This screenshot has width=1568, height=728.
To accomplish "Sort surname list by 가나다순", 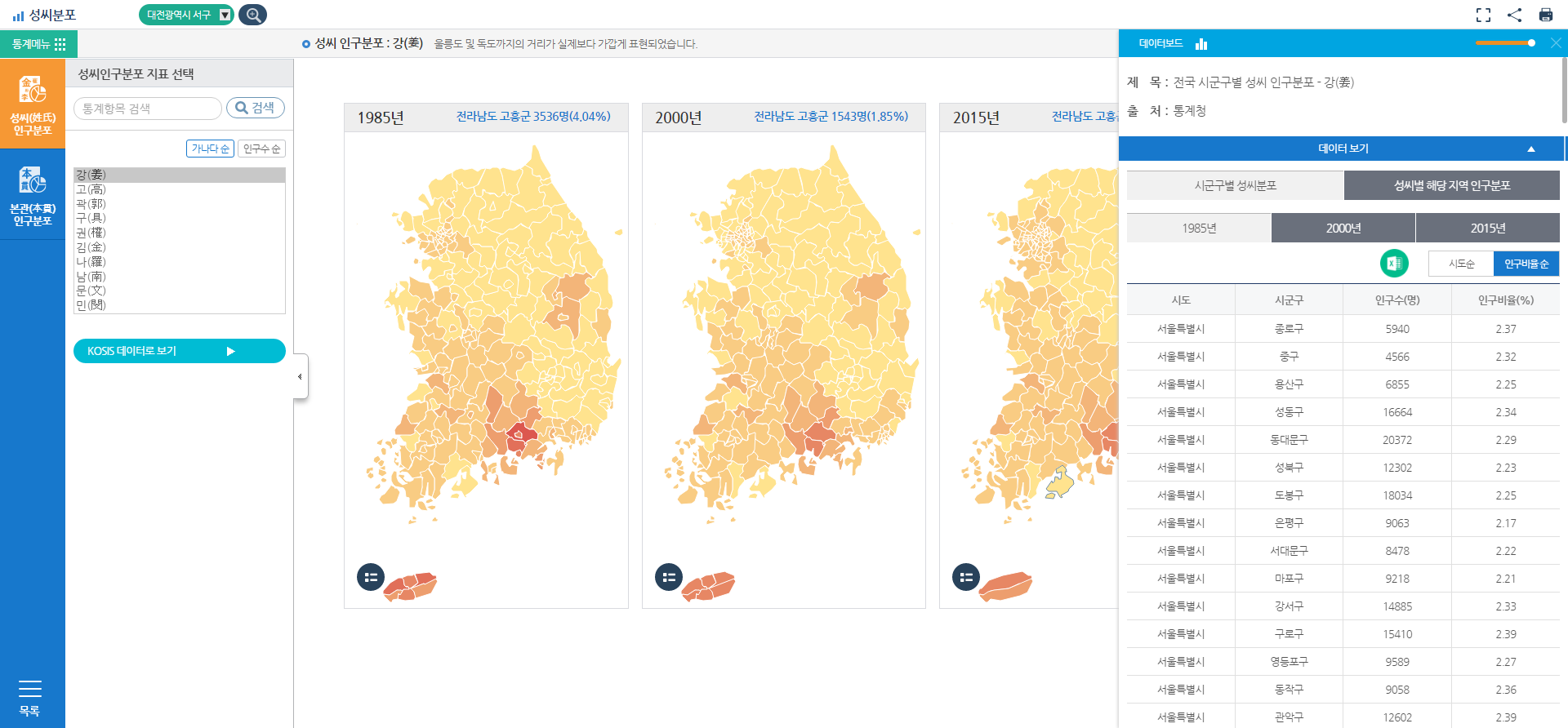I will pyautogui.click(x=210, y=149).
